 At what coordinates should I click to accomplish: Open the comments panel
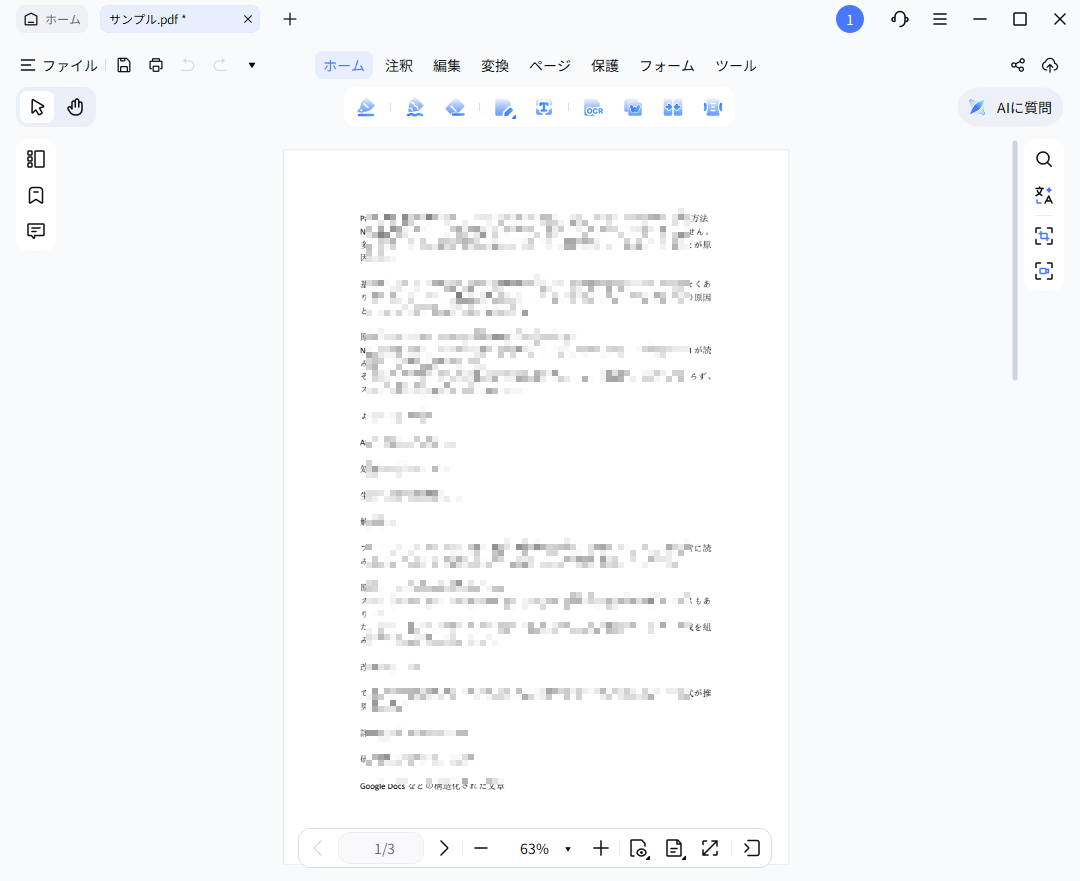36,231
